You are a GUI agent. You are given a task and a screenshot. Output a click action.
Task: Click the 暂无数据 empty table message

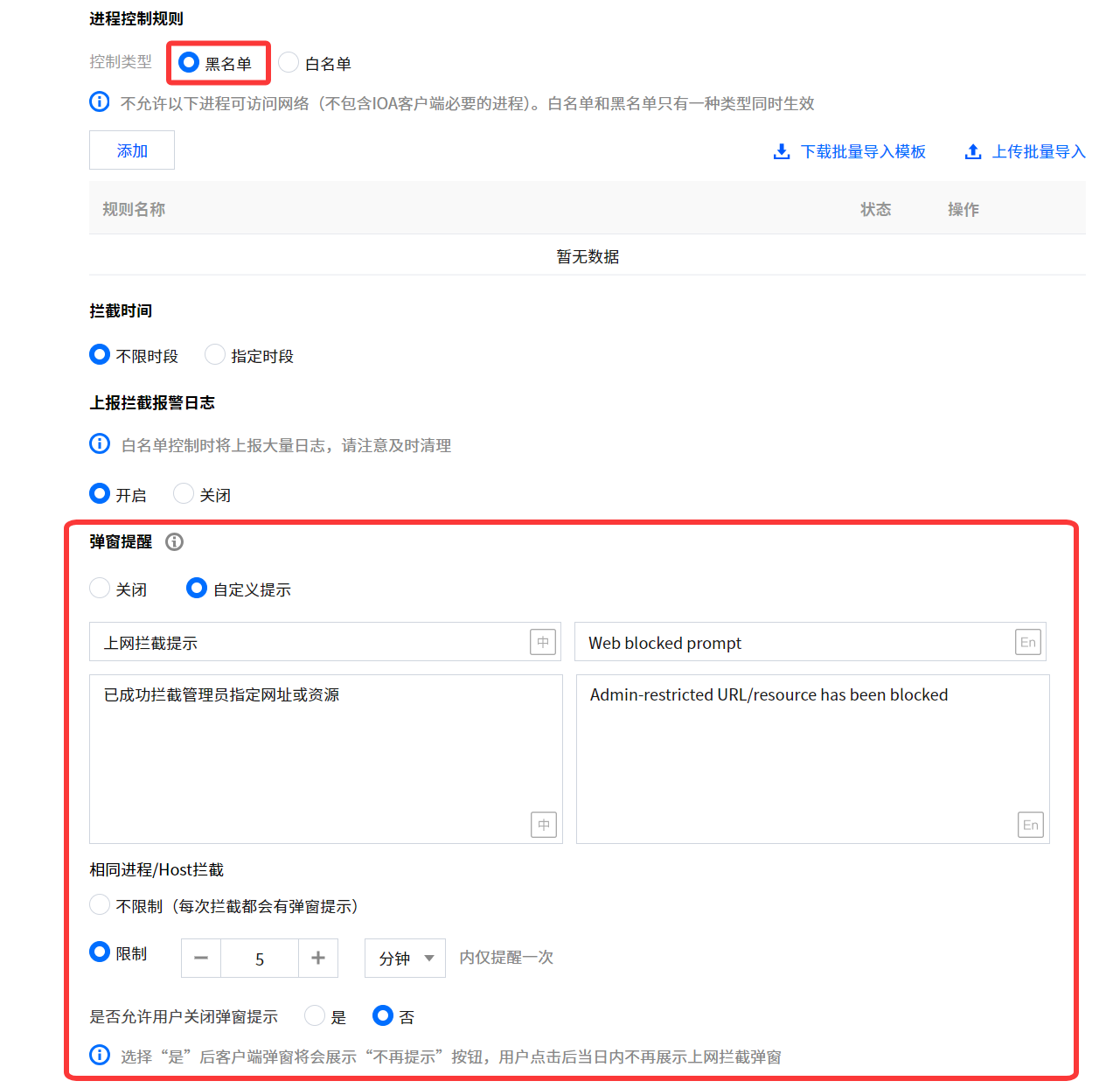click(x=588, y=256)
